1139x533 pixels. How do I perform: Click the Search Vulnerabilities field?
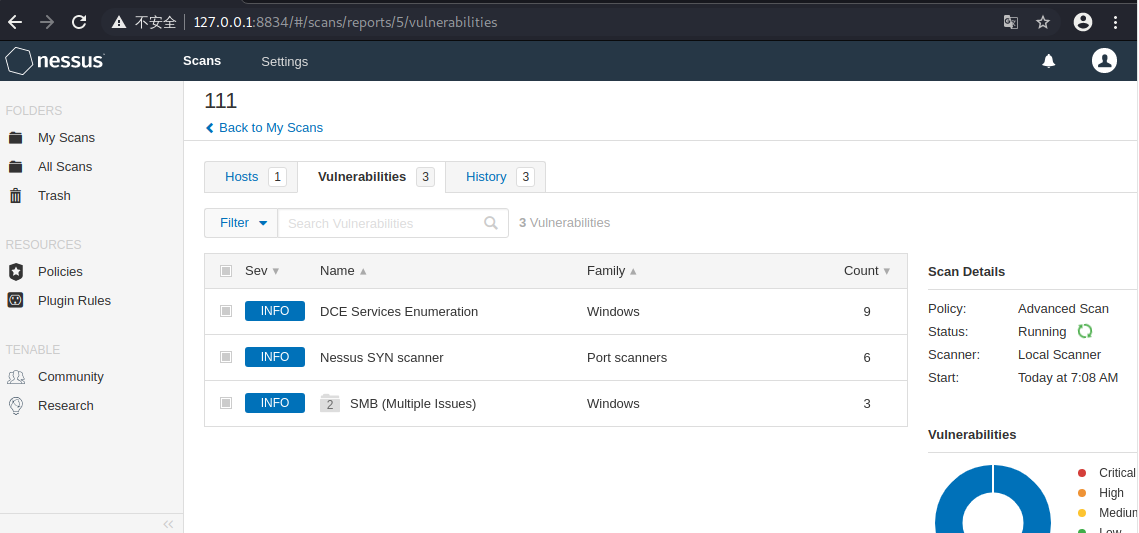tap(383, 223)
